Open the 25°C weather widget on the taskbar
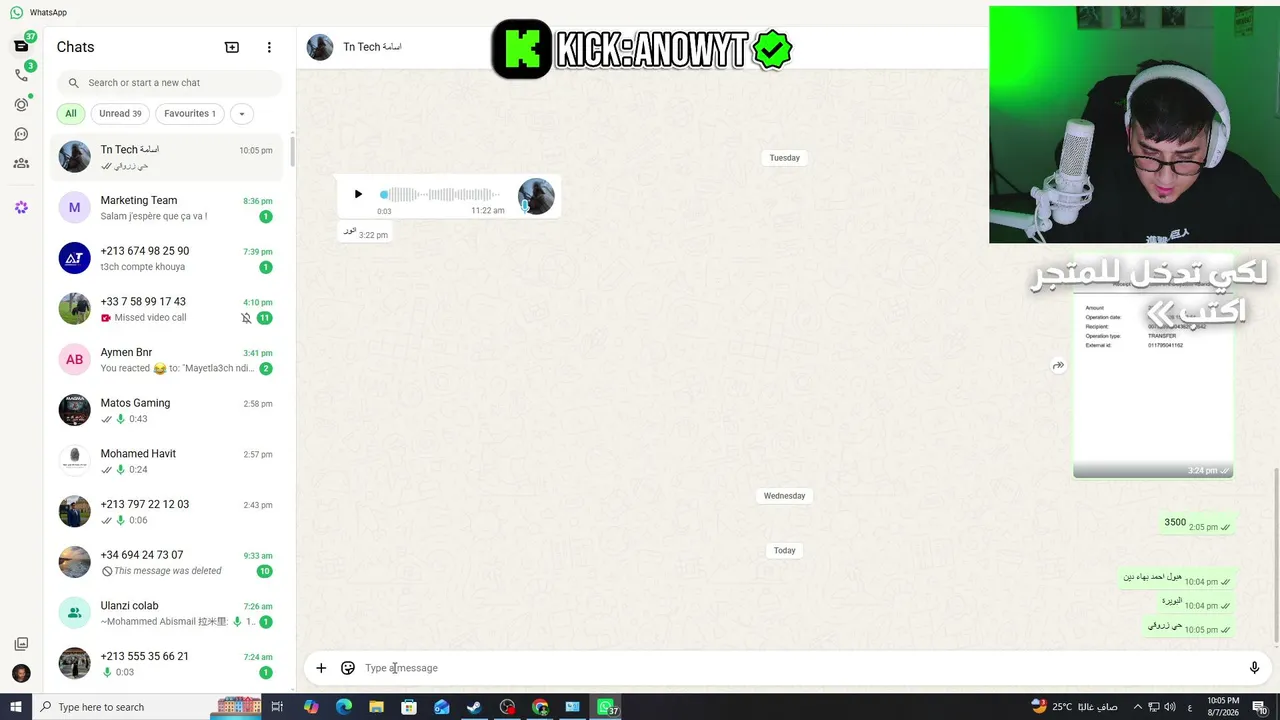 tap(1074, 707)
